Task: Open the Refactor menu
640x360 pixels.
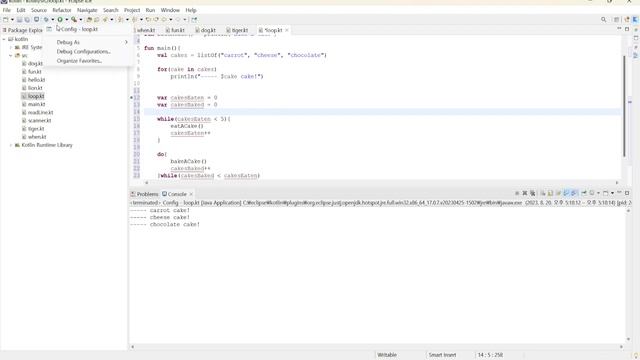Action: [x=62, y=10]
